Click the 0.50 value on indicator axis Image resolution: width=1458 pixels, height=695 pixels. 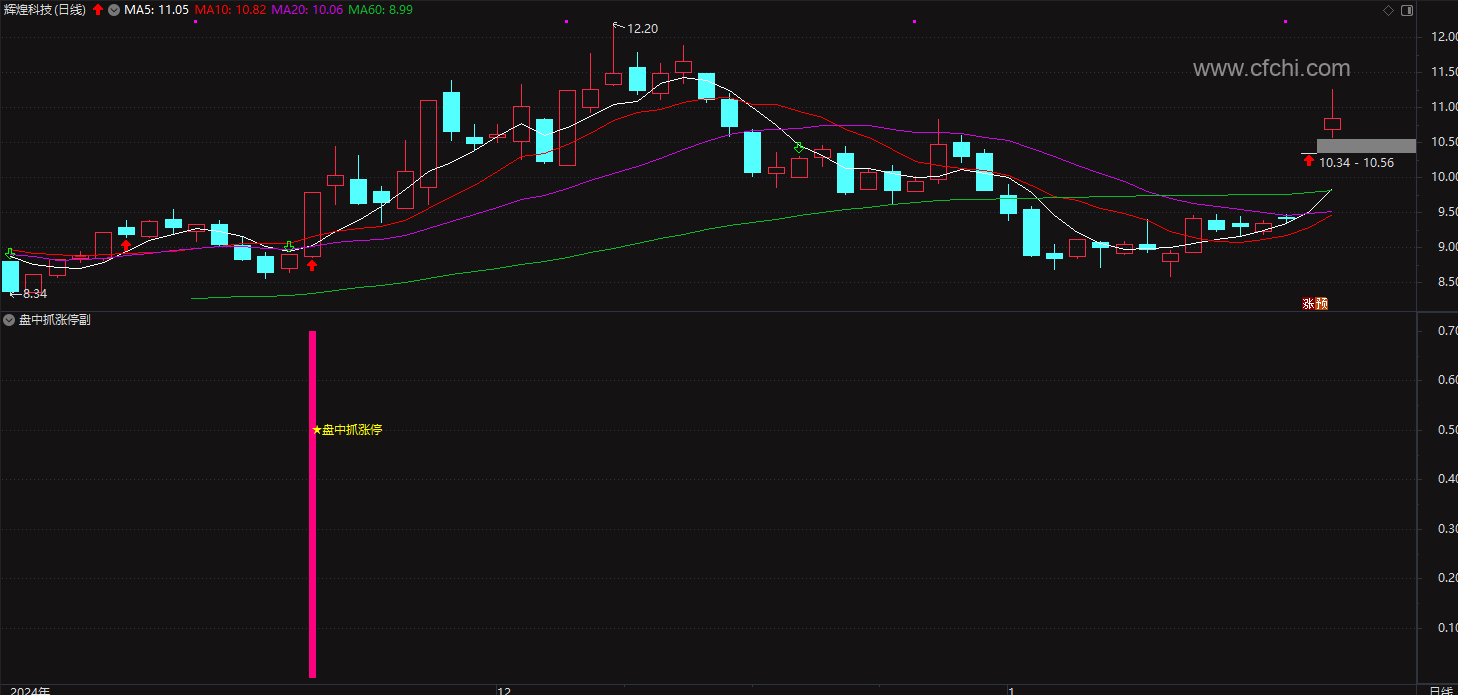(1447, 430)
